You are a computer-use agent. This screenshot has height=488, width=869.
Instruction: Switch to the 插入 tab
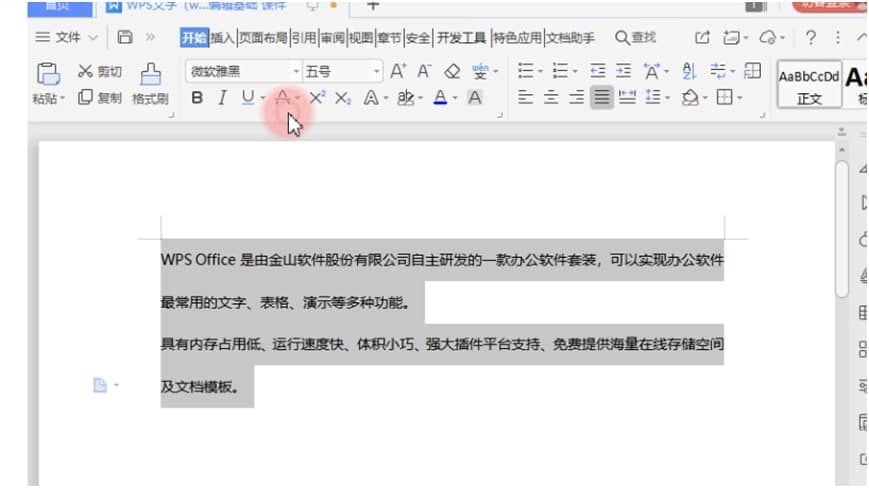(x=223, y=38)
